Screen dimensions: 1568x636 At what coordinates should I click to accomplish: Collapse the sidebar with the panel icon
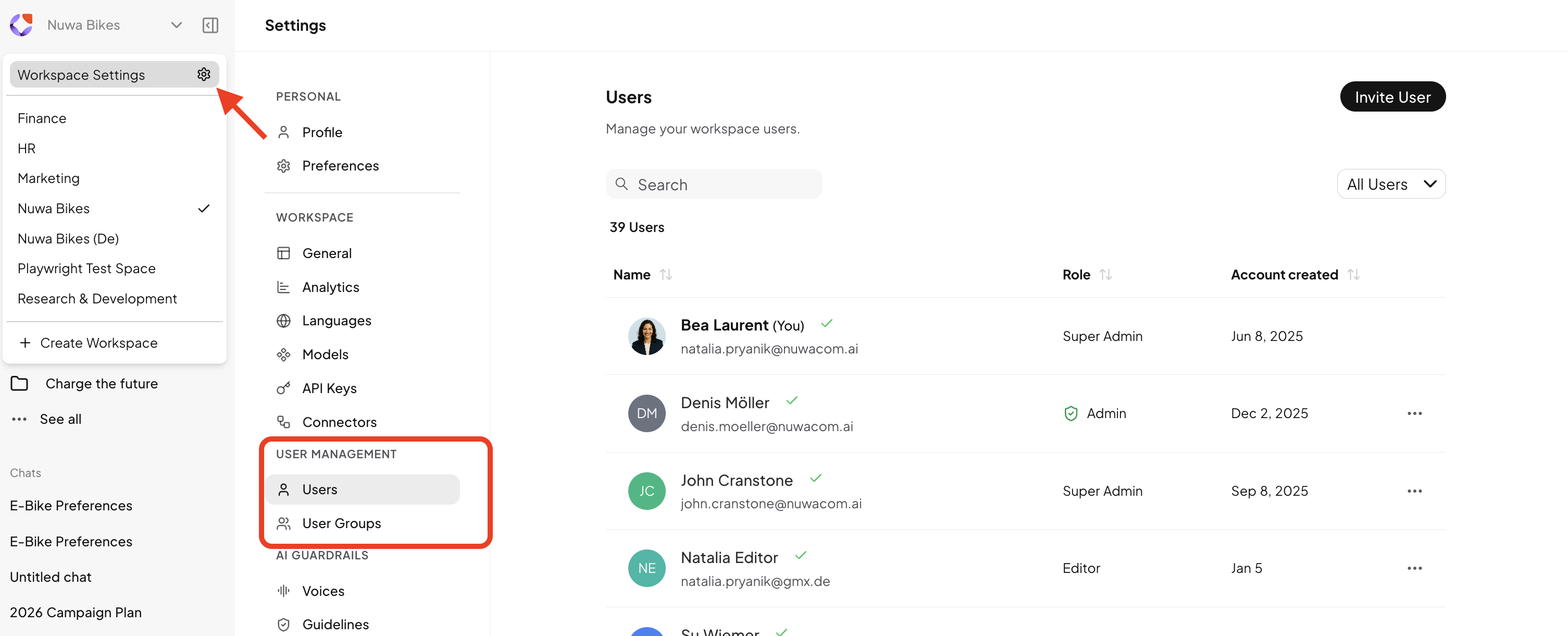210,25
